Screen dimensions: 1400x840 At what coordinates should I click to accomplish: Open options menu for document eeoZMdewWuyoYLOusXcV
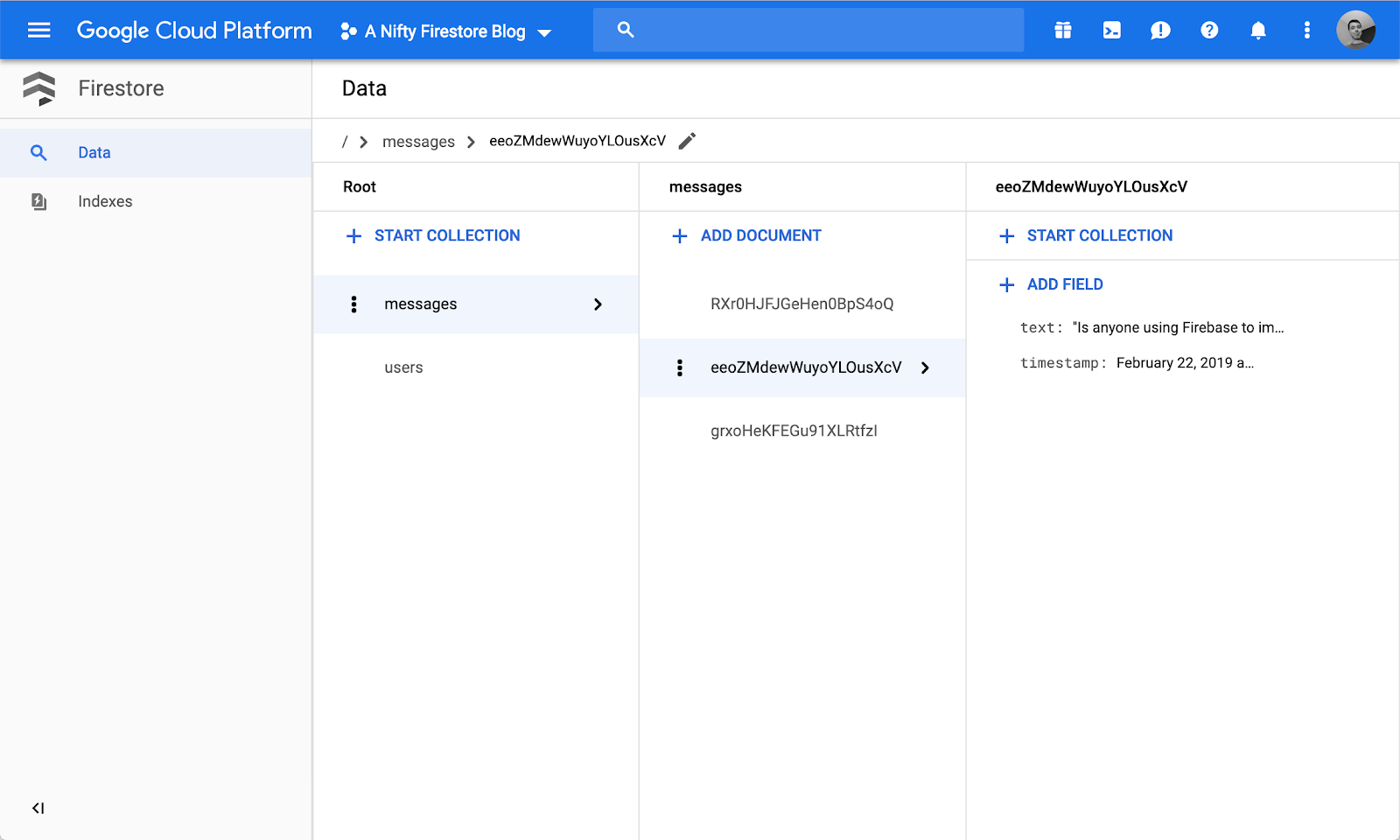680,367
